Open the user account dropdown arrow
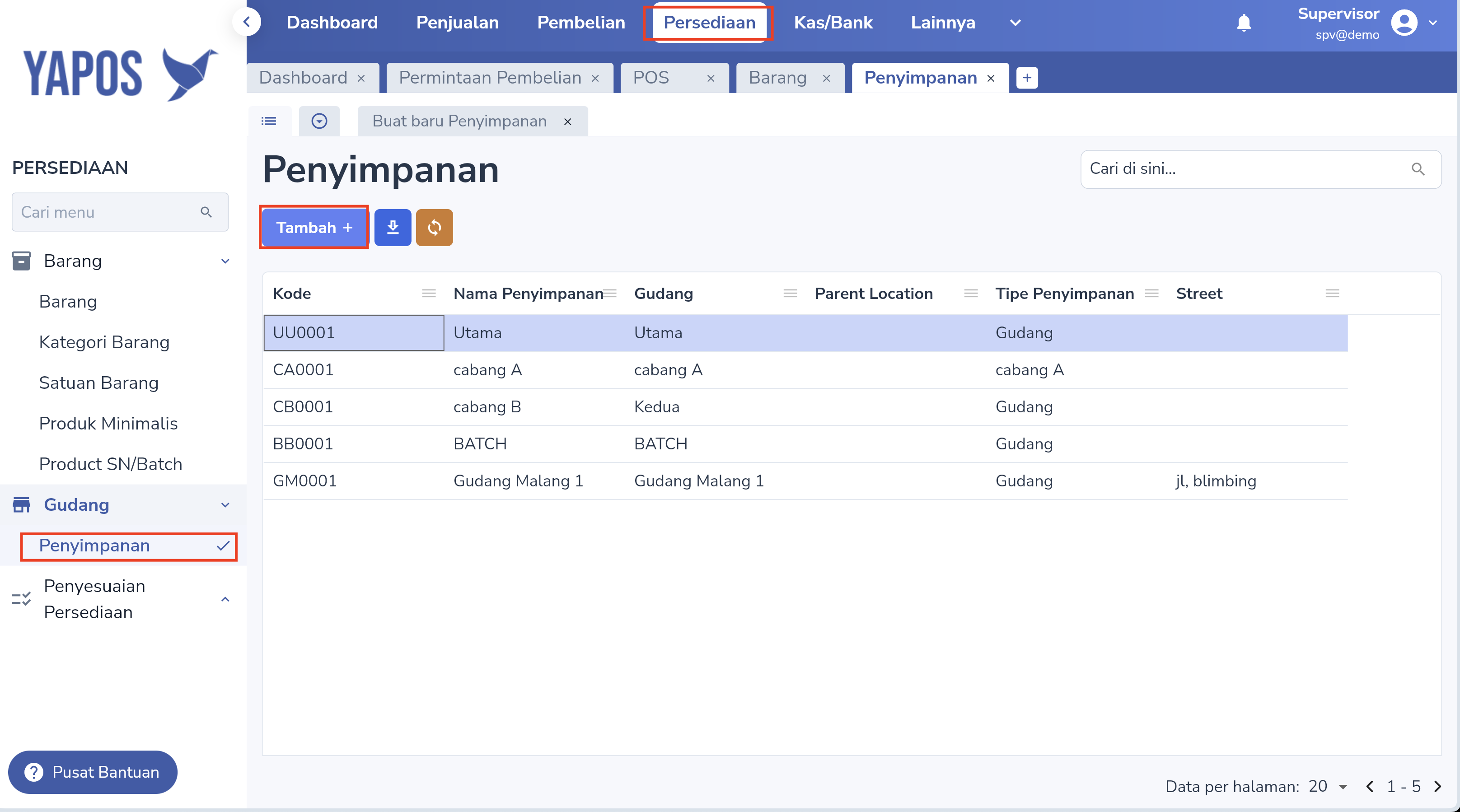This screenshot has height=812, width=1460. [x=1433, y=23]
